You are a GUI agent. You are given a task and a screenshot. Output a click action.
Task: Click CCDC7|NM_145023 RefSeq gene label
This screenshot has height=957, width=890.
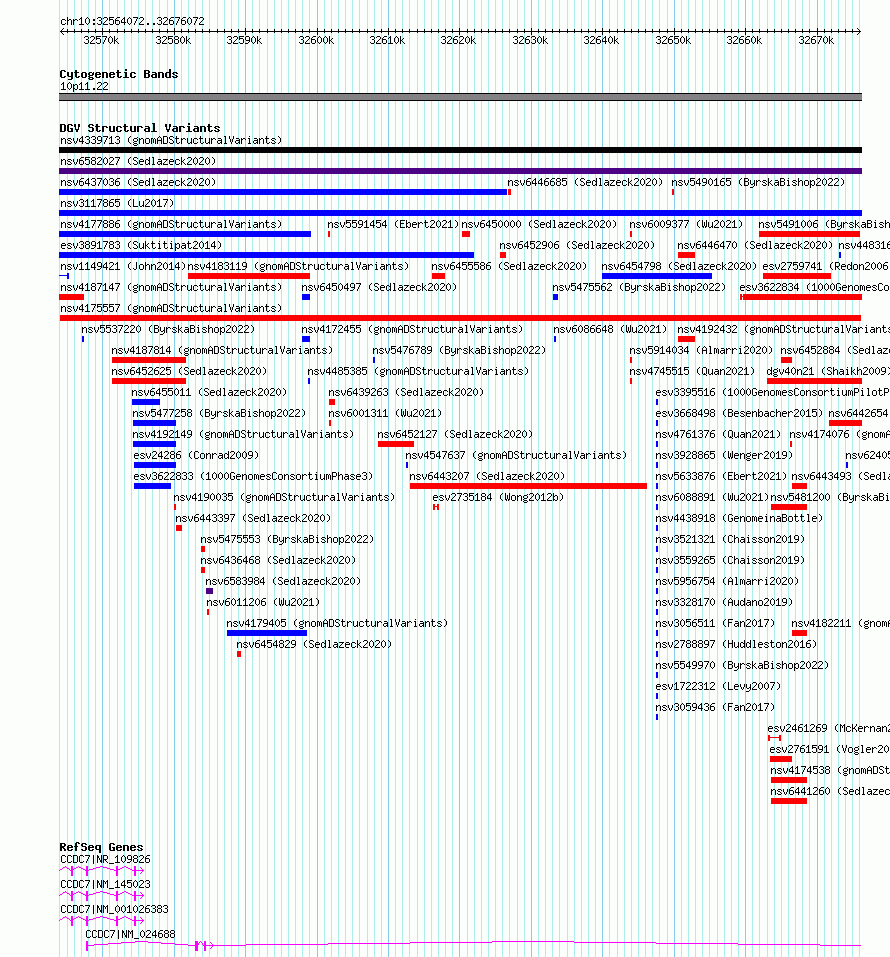(105, 884)
